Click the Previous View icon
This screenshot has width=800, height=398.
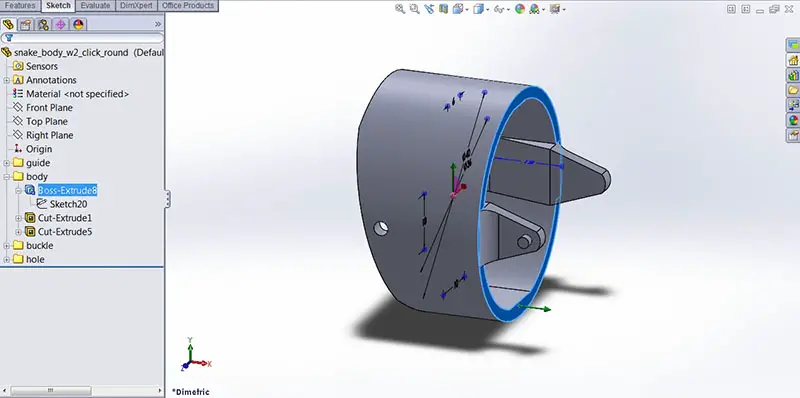tap(429, 9)
